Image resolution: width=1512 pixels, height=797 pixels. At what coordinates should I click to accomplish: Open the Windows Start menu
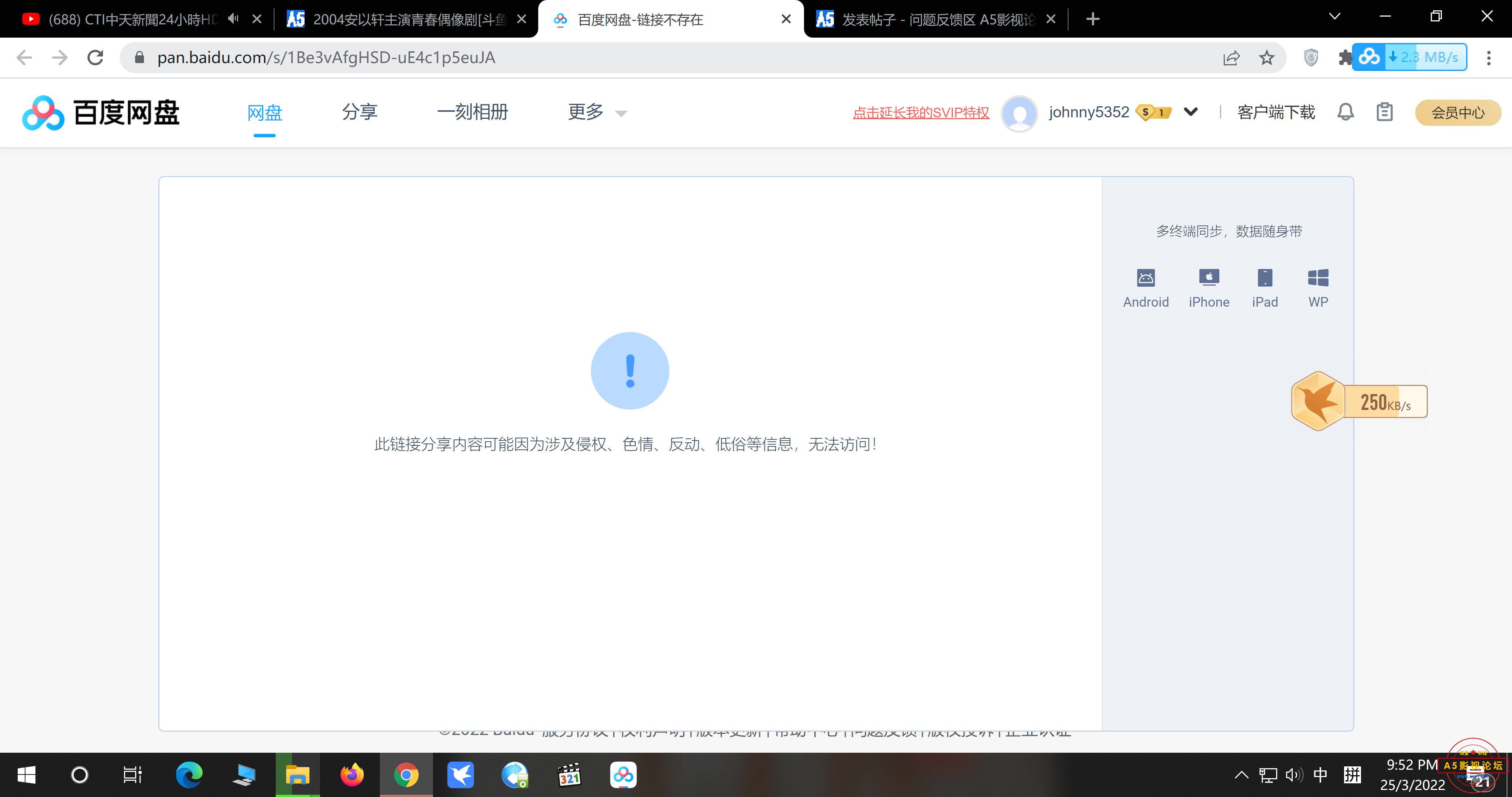click(x=27, y=775)
